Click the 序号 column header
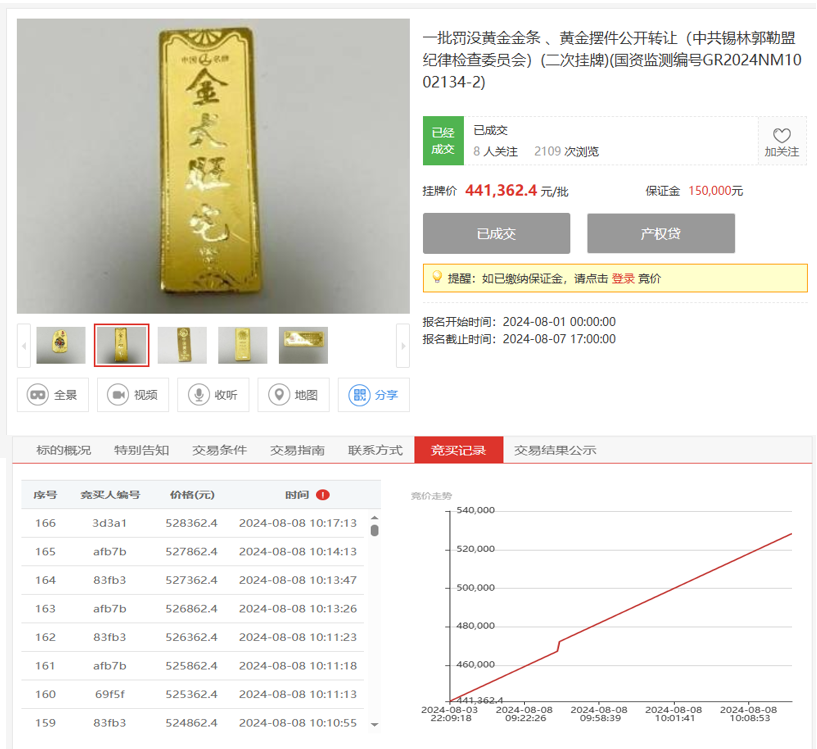 (45, 495)
